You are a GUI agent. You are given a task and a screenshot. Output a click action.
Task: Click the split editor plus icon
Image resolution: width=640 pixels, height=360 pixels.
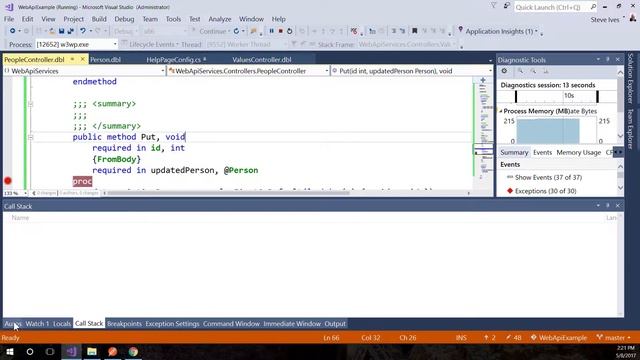click(483, 80)
